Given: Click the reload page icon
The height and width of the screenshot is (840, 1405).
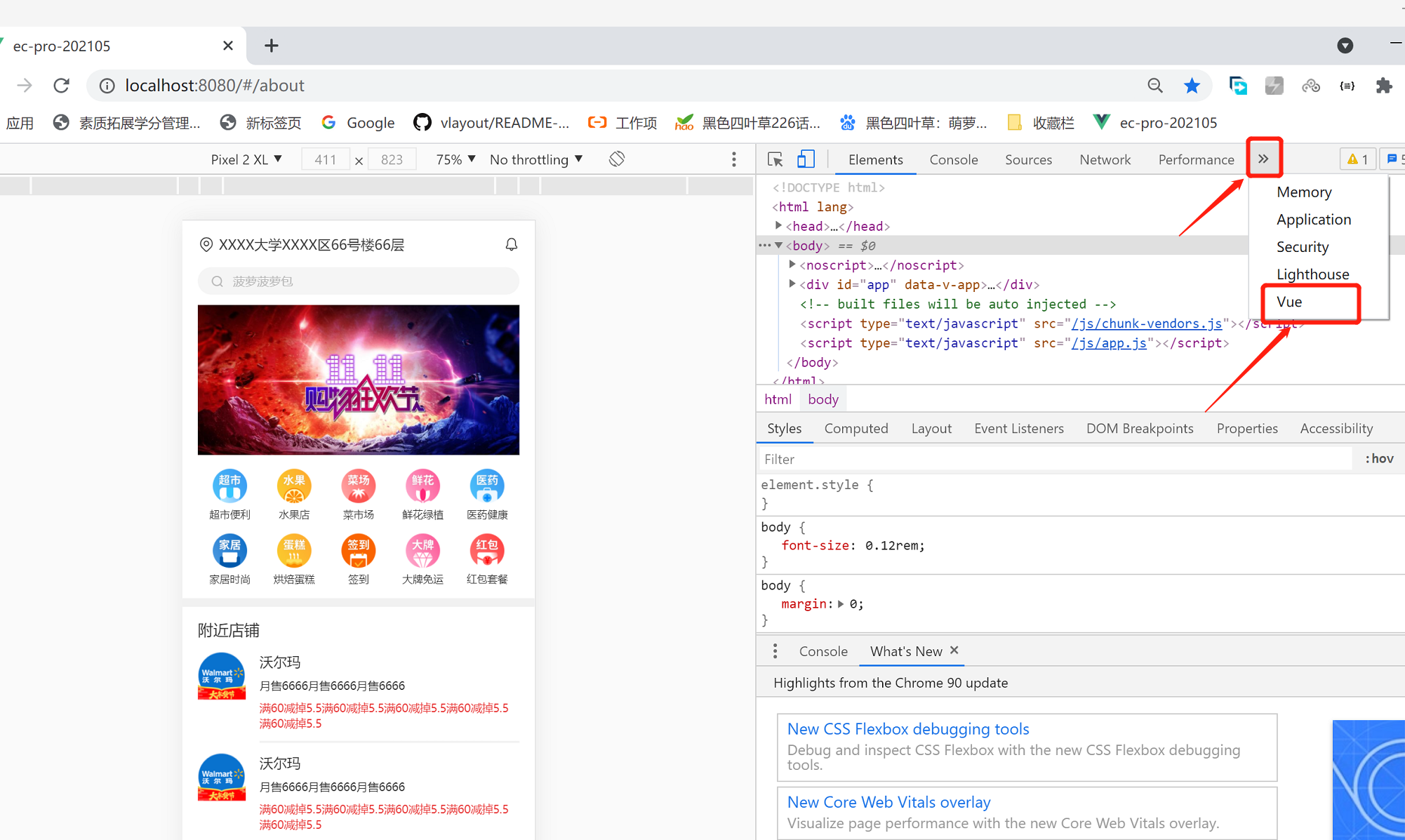Looking at the screenshot, I should tap(62, 86).
